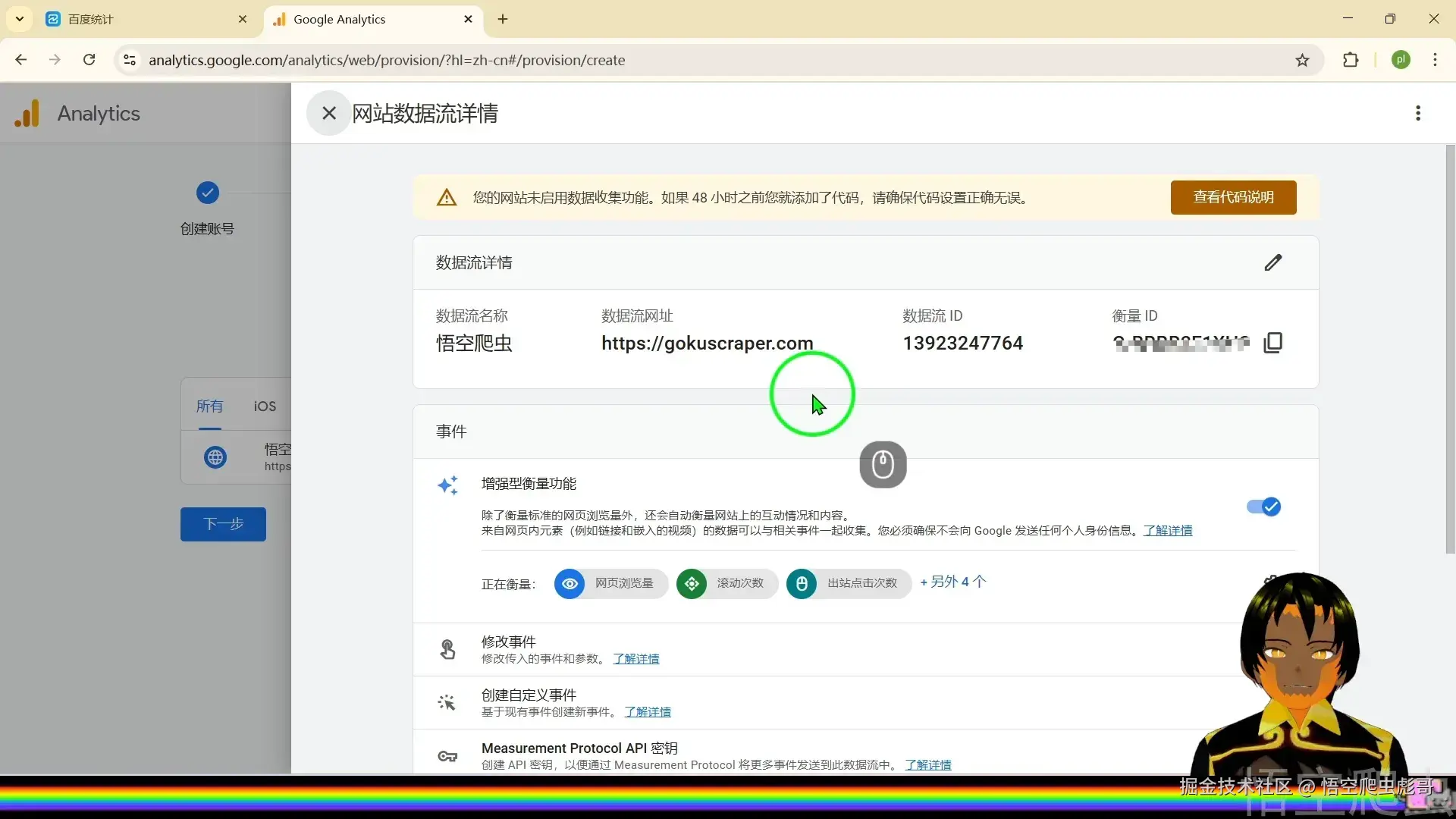Click the 修改事件 touch icon
Viewport: 1456px width, 819px height.
tap(447, 649)
